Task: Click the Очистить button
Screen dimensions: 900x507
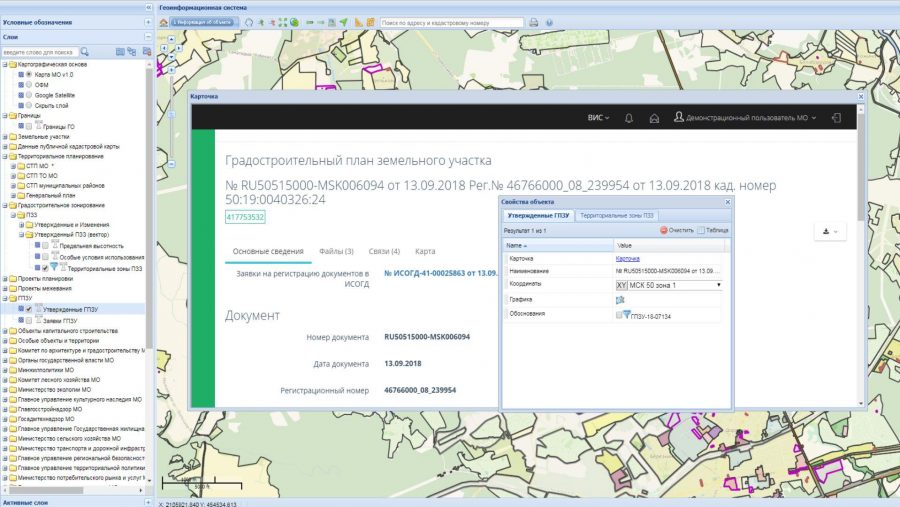Action: pyautogui.click(x=677, y=230)
